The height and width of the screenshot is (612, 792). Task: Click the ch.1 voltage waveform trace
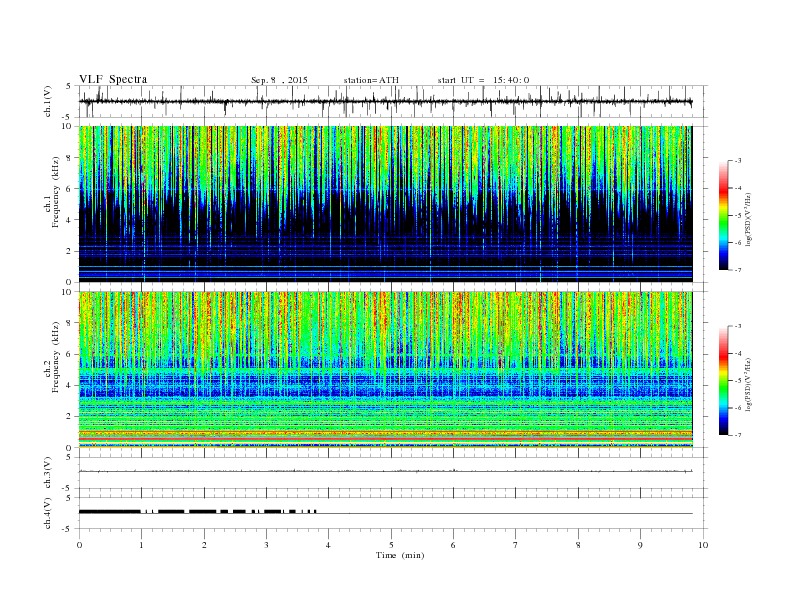click(386, 101)
